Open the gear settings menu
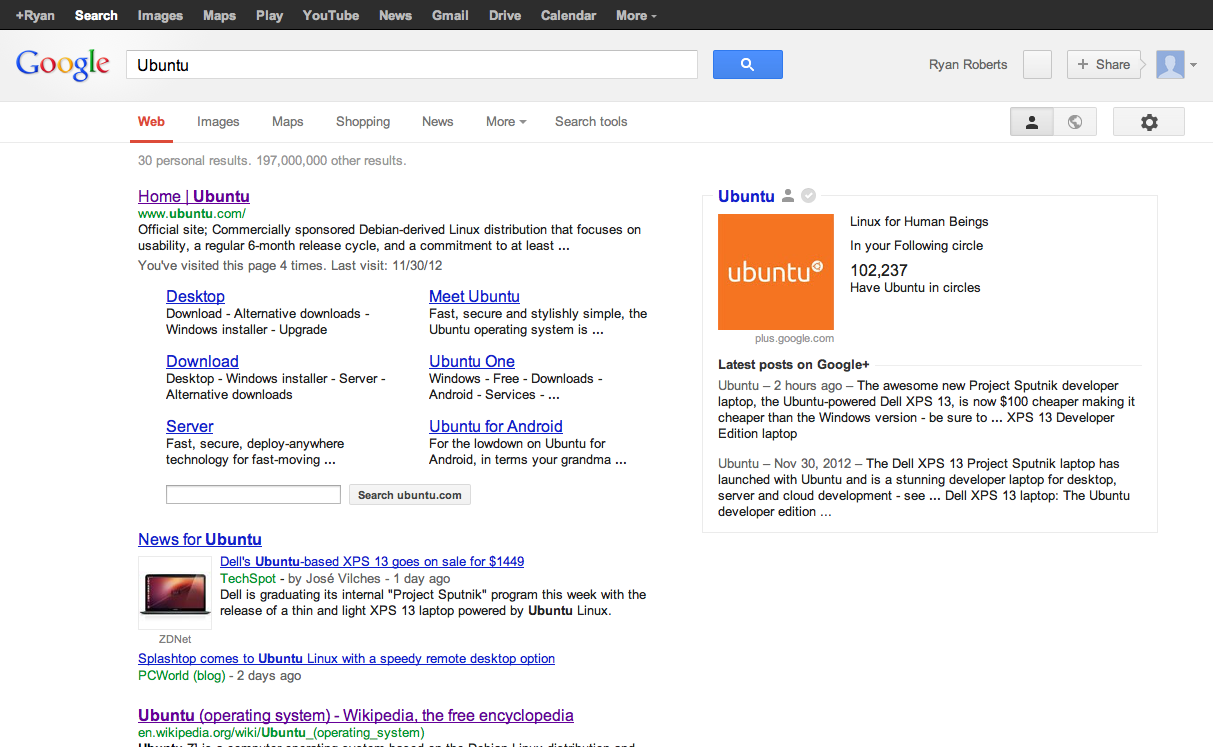 click(x=1149, y=122)
